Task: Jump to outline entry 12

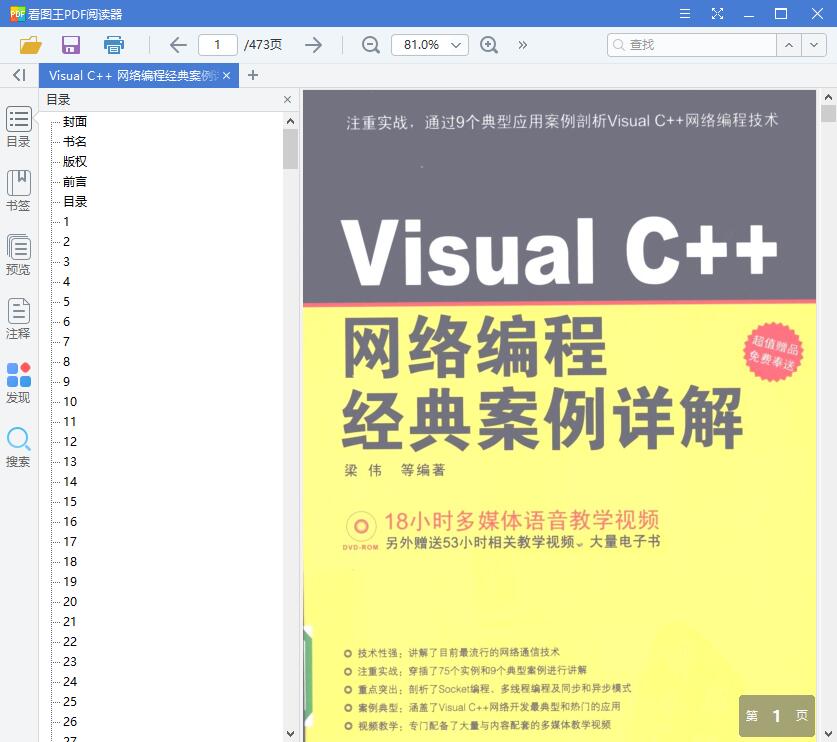Action: coord(70,441)
